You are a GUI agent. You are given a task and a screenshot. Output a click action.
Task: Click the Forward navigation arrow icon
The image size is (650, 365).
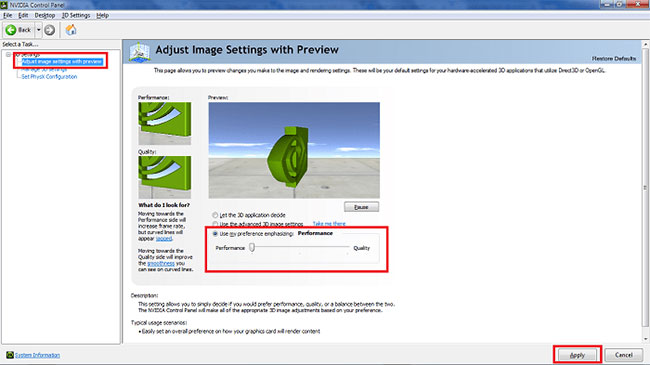(x=49, y=30)
